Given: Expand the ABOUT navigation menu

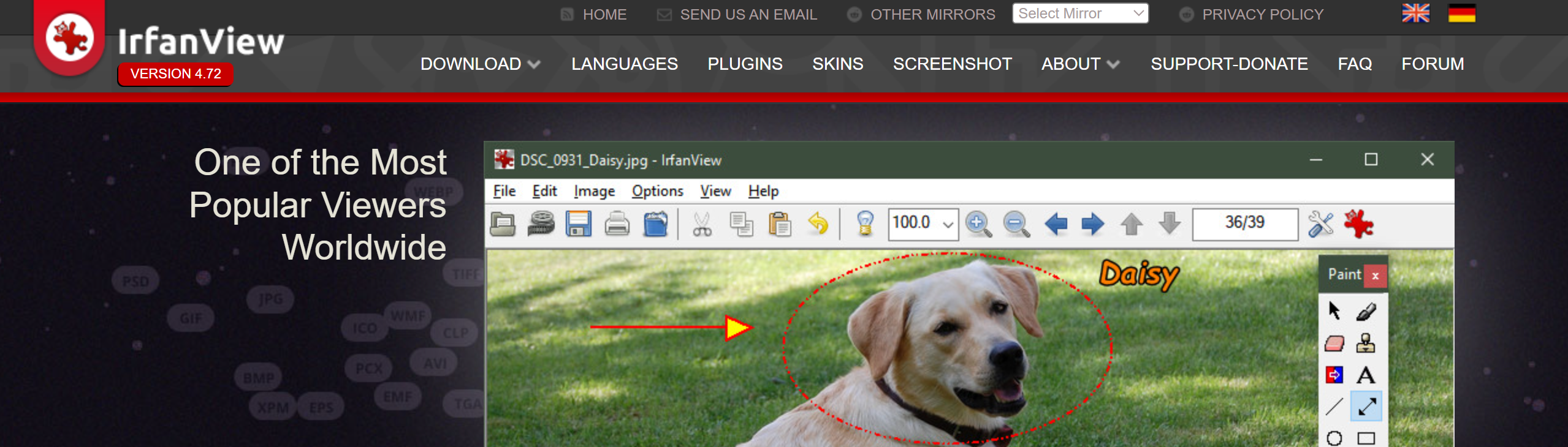Looking at the screenshot, I should coord(1081,64).
